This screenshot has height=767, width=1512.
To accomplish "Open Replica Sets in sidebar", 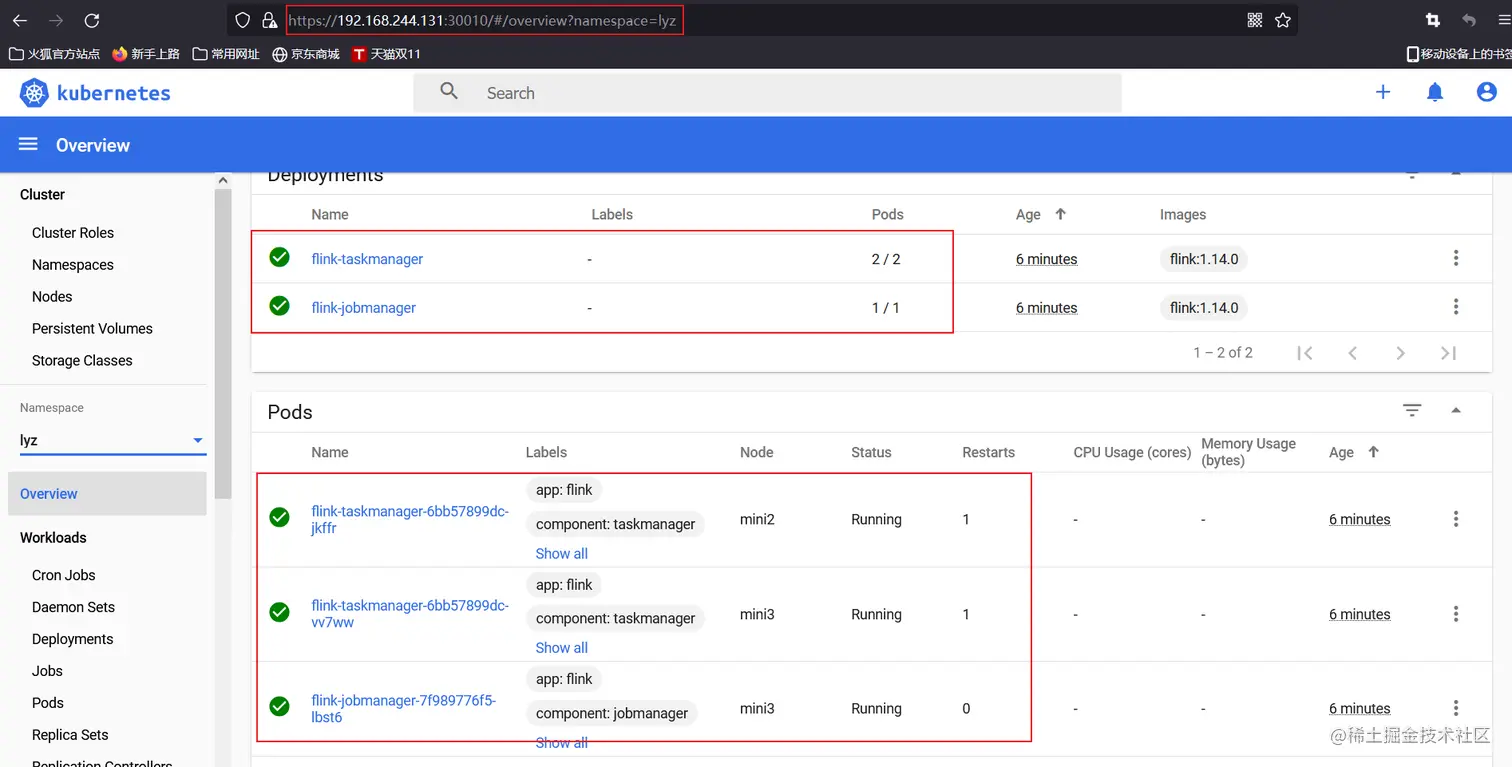I will [x=70, y=735].
